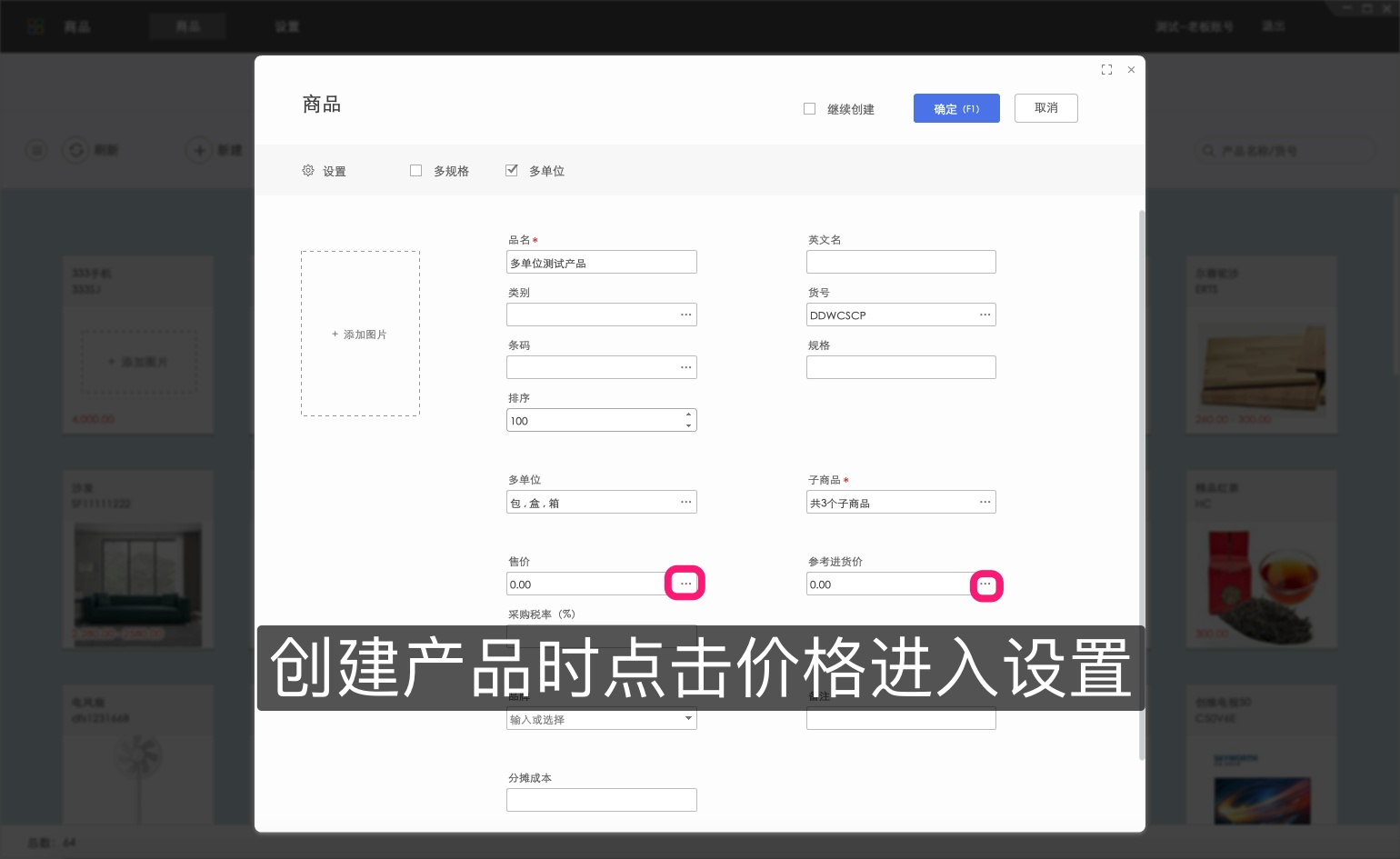Confirm with the 确定 (F1) button
The height and width of the screenshot is (859, 1400).
pos(956,108)
